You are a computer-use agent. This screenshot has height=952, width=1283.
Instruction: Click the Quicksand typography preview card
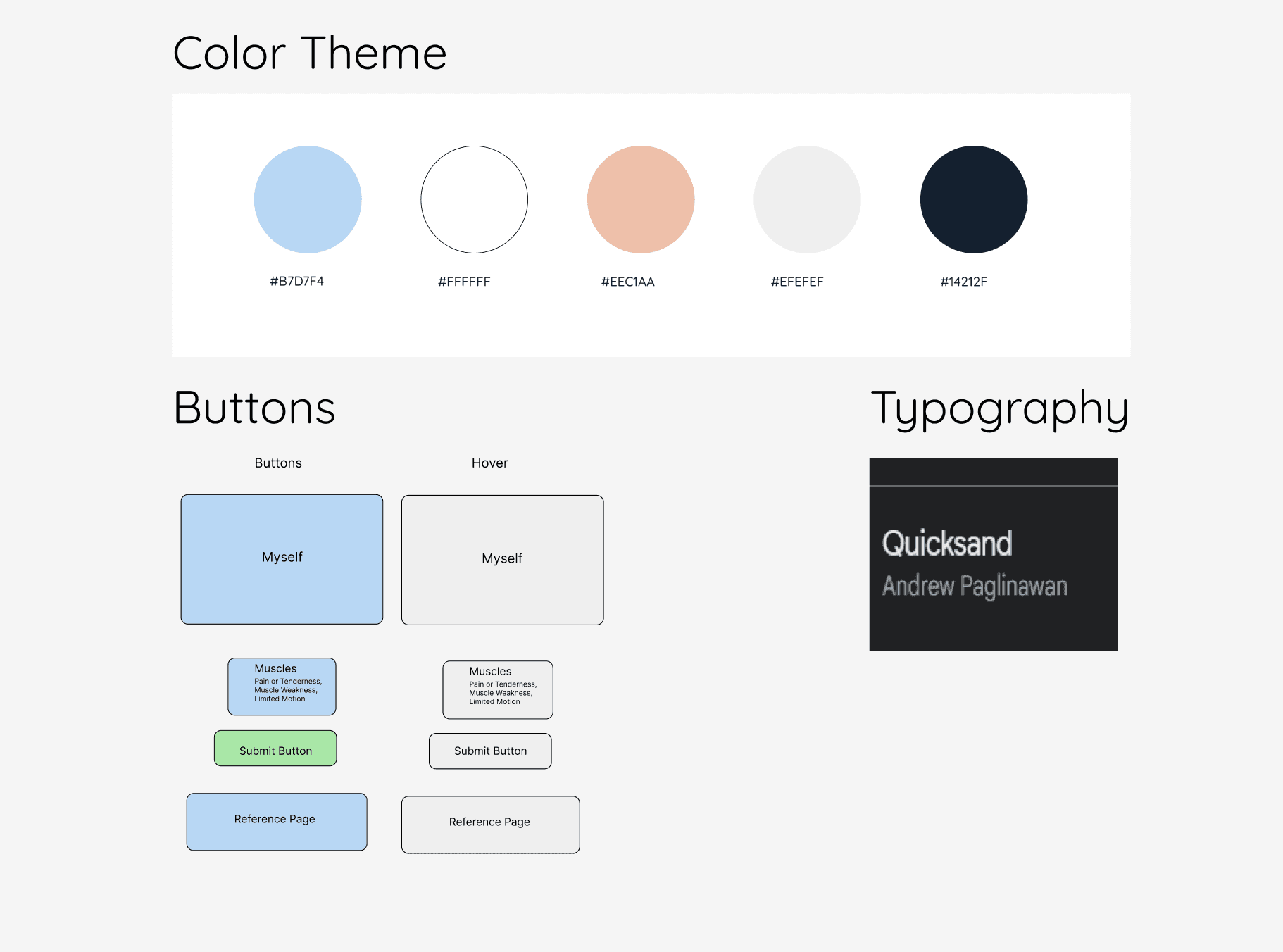993,554
